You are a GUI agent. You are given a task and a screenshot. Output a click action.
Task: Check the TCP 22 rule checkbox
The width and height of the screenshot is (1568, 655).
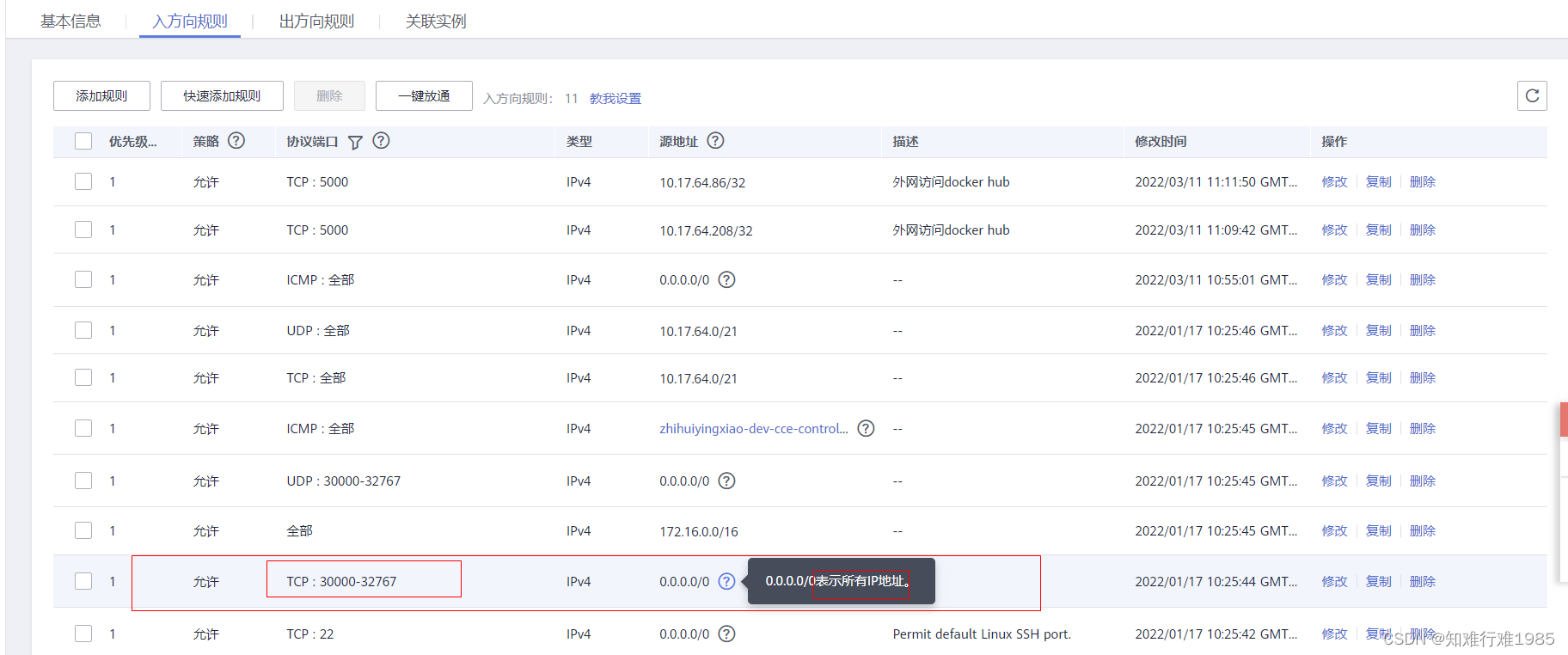point(83,634)
